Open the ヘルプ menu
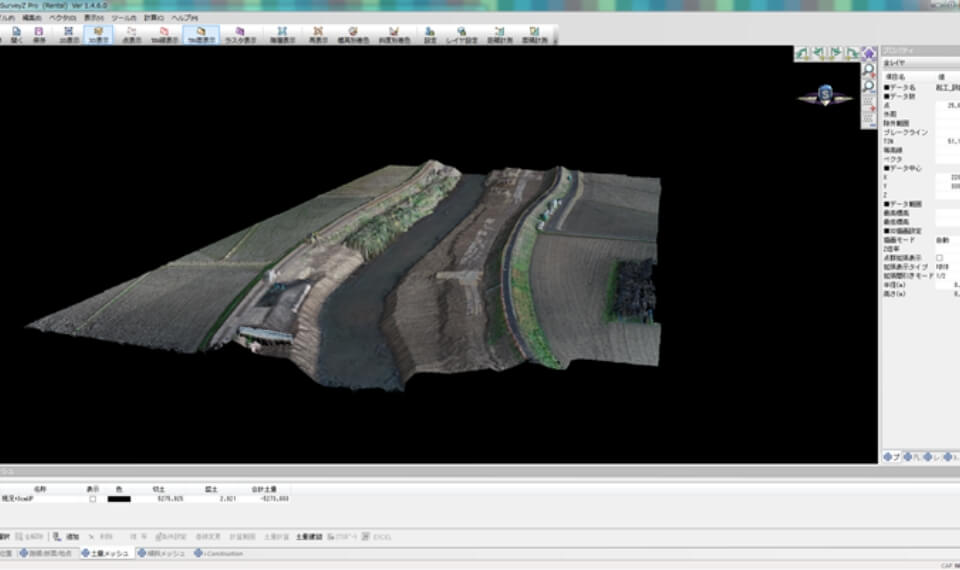This screenshot has height=570, width=960. pyautogui.click(x=183, y=17)
